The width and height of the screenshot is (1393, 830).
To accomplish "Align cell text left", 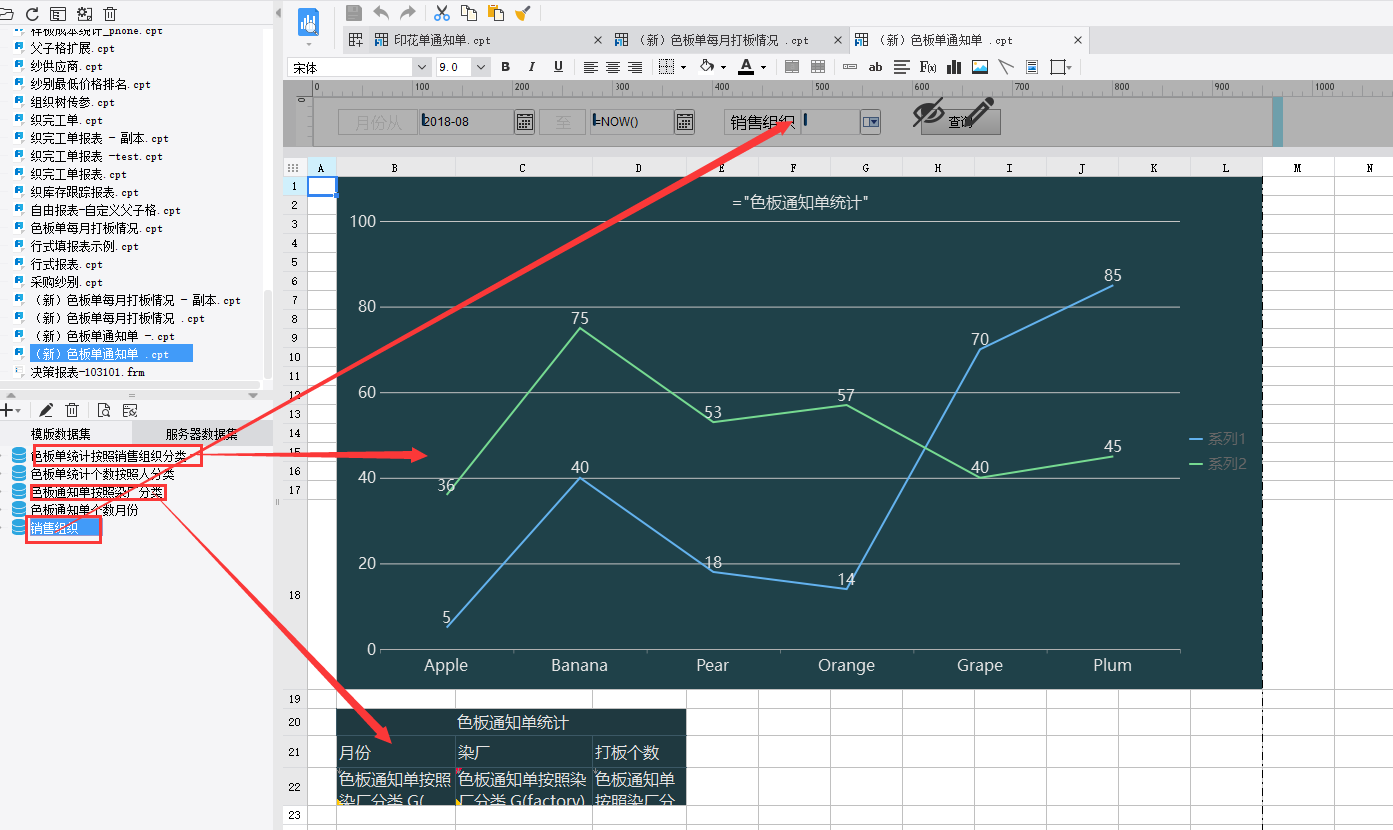I will (591, 67).
